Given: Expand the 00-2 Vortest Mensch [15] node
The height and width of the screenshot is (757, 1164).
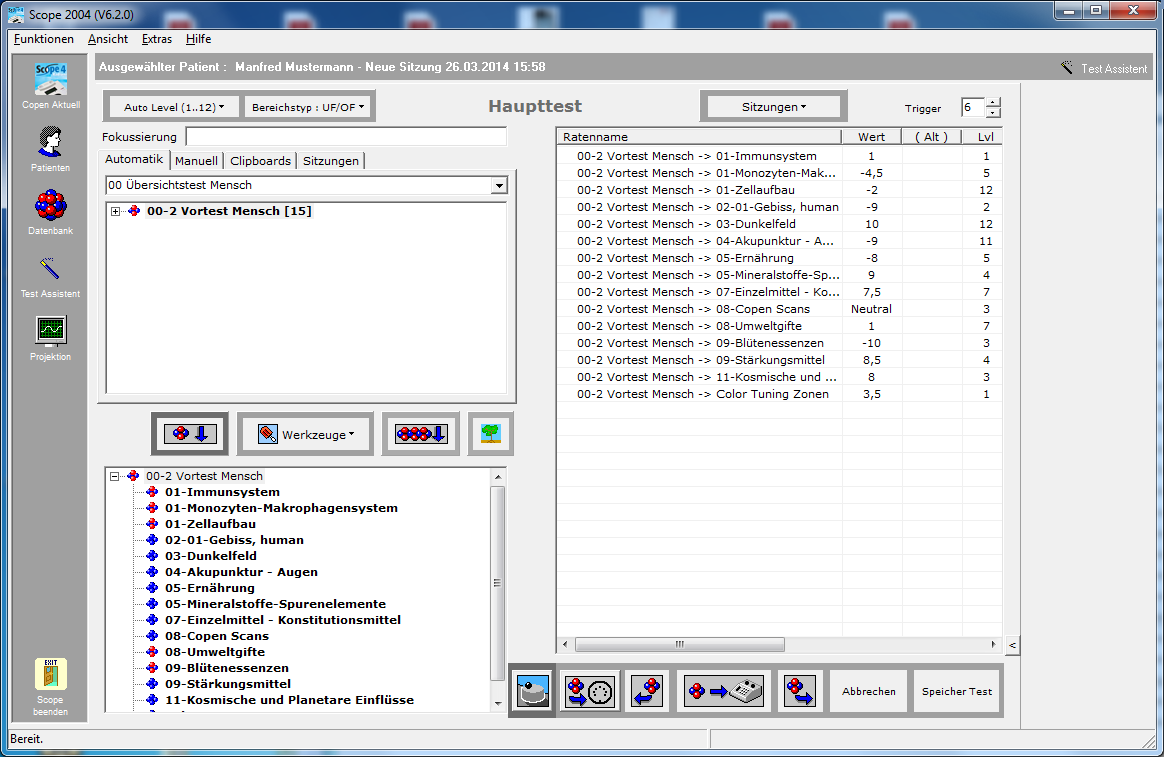Looking at the screenshot, I should click(116, 212).
